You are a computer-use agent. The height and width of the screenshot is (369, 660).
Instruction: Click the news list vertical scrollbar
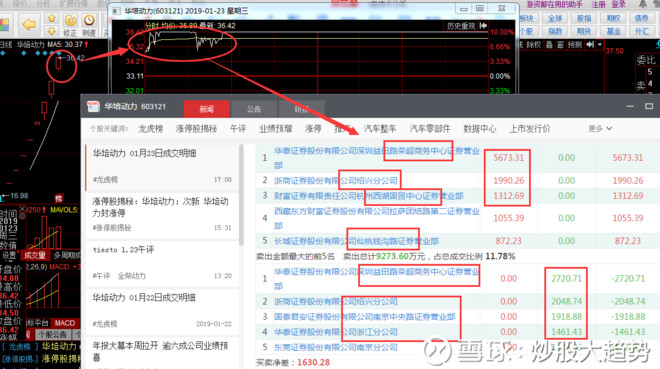(x=241, y=195)
